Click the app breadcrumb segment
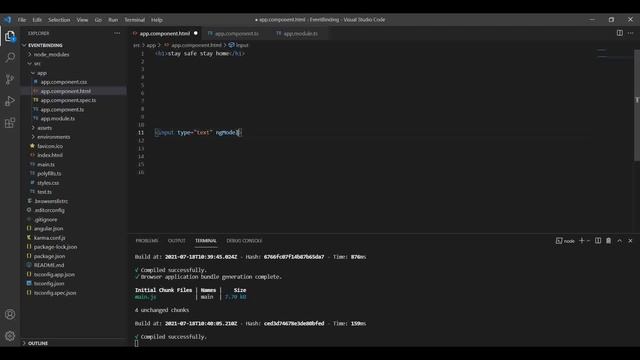The image size is (640, 360). click(151, 45)
